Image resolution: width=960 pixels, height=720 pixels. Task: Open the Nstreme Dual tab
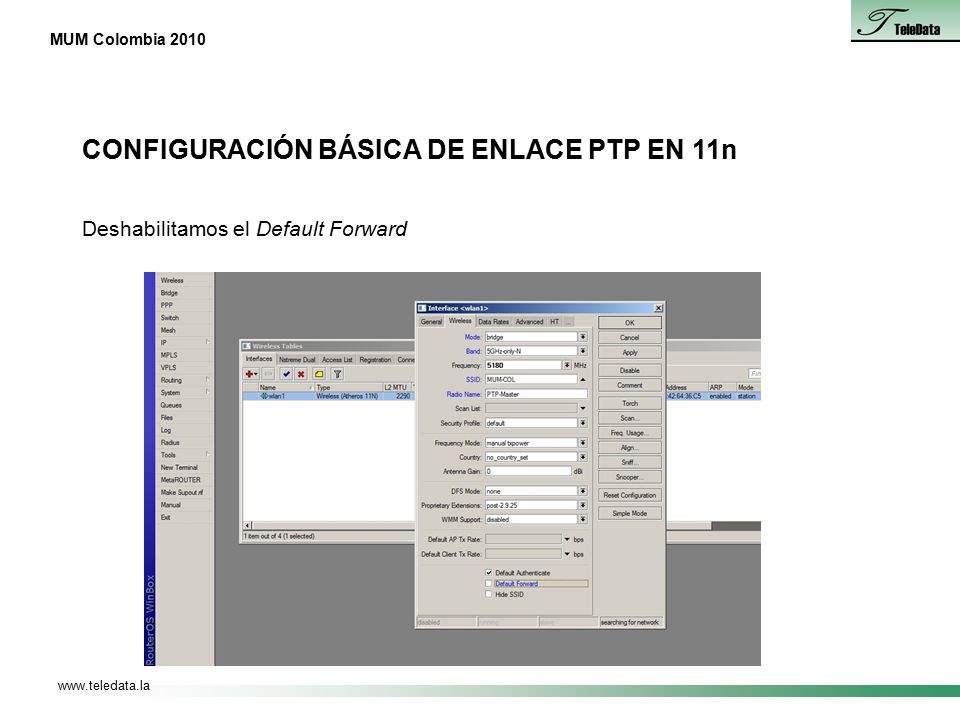pos(297,359)
